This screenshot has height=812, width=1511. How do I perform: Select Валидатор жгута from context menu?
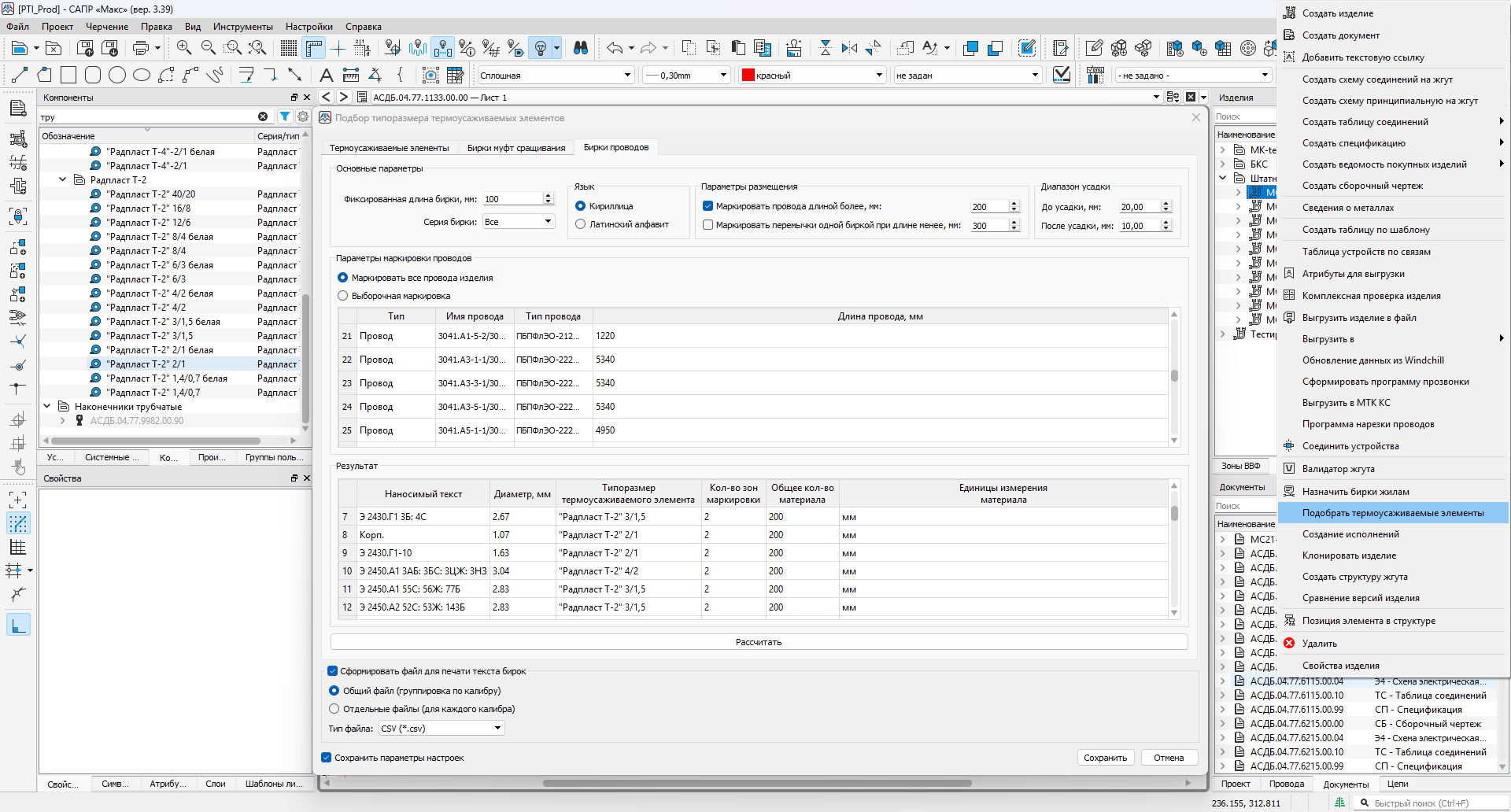(1338, 469)
